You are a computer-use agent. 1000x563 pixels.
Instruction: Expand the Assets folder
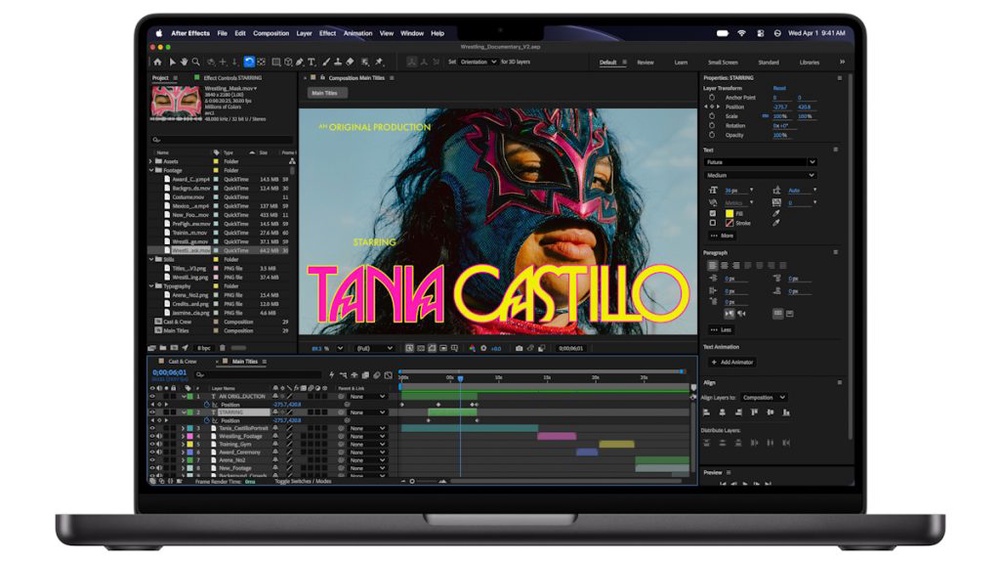(151, 161)
